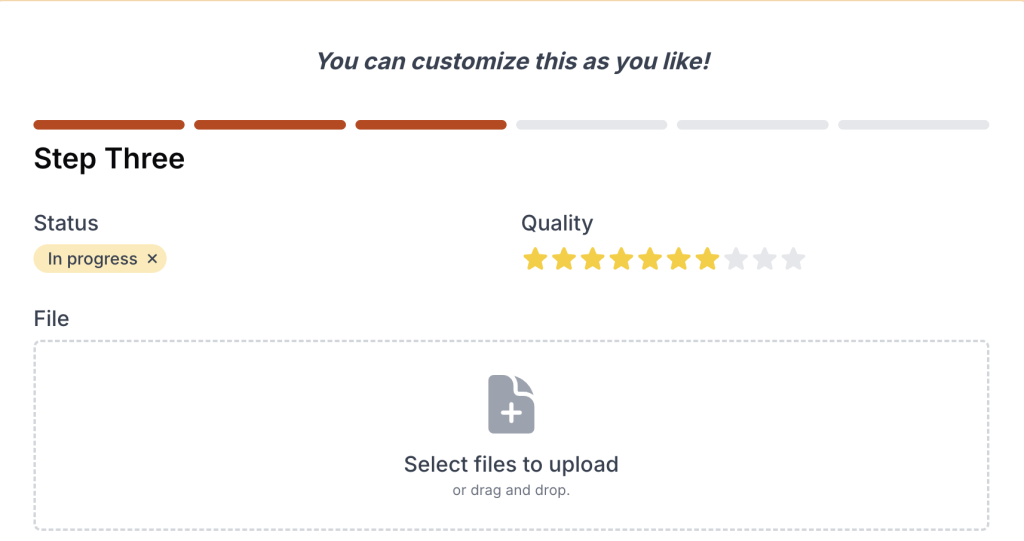Click Select files to upload text
Viewport: 1024px width, 541px height.
511,464
